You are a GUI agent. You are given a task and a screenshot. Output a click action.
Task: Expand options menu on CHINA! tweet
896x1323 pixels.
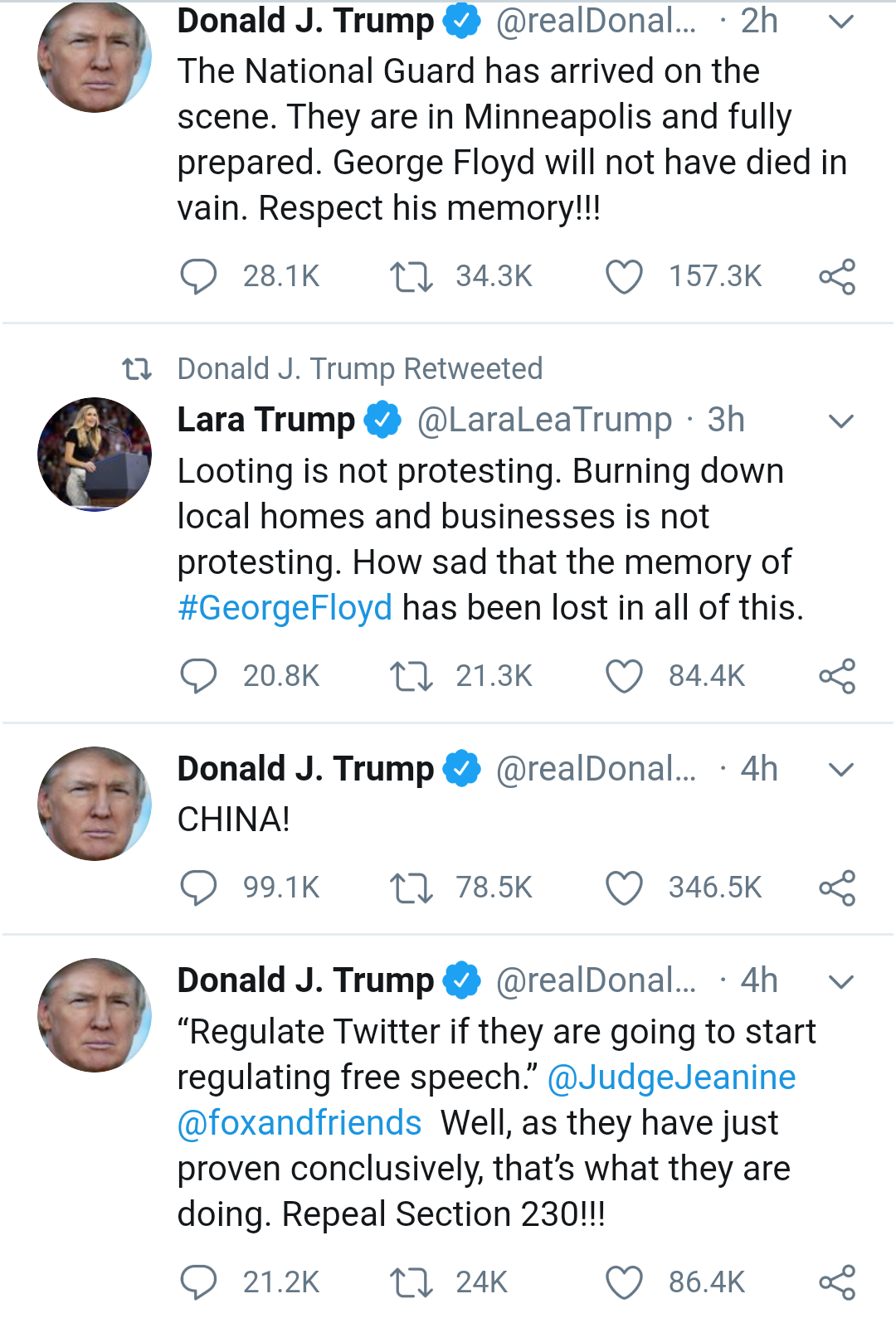tap(841, 770)
